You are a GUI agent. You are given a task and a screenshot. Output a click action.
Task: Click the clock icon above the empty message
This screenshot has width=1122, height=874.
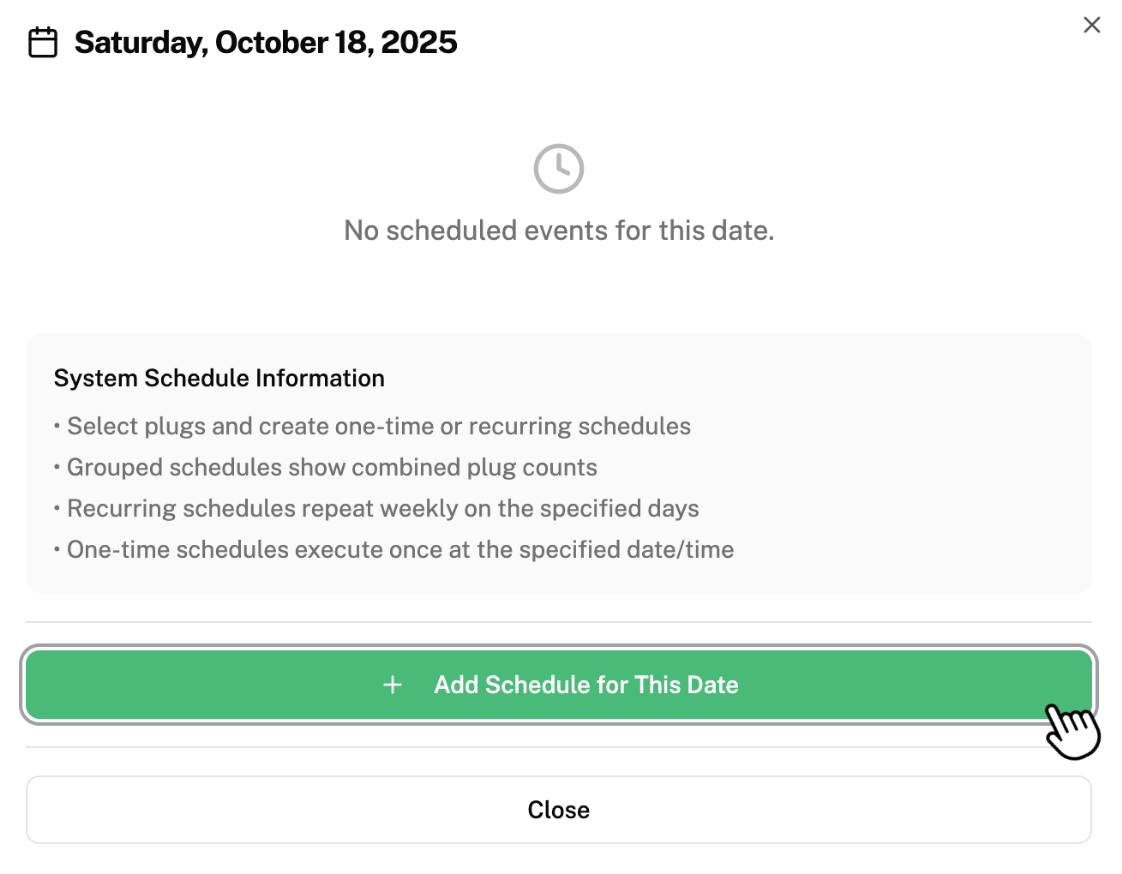point(559,168)
